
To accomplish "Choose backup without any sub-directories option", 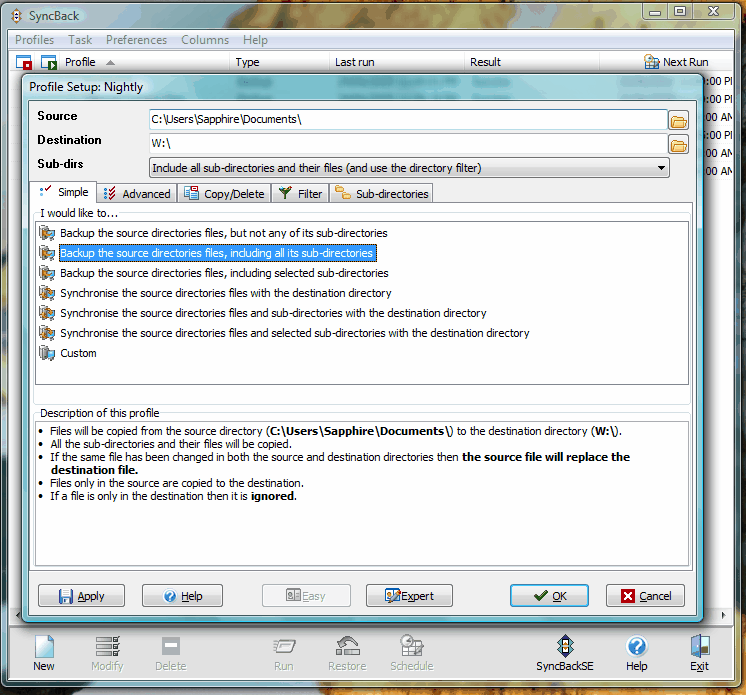I will (x=223, y=233).
